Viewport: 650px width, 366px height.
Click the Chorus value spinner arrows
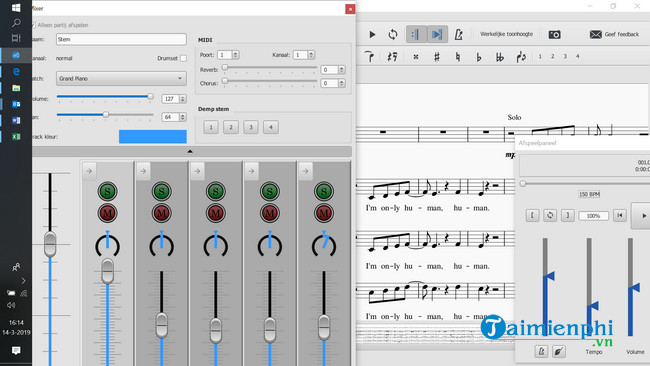coord(342,83)
